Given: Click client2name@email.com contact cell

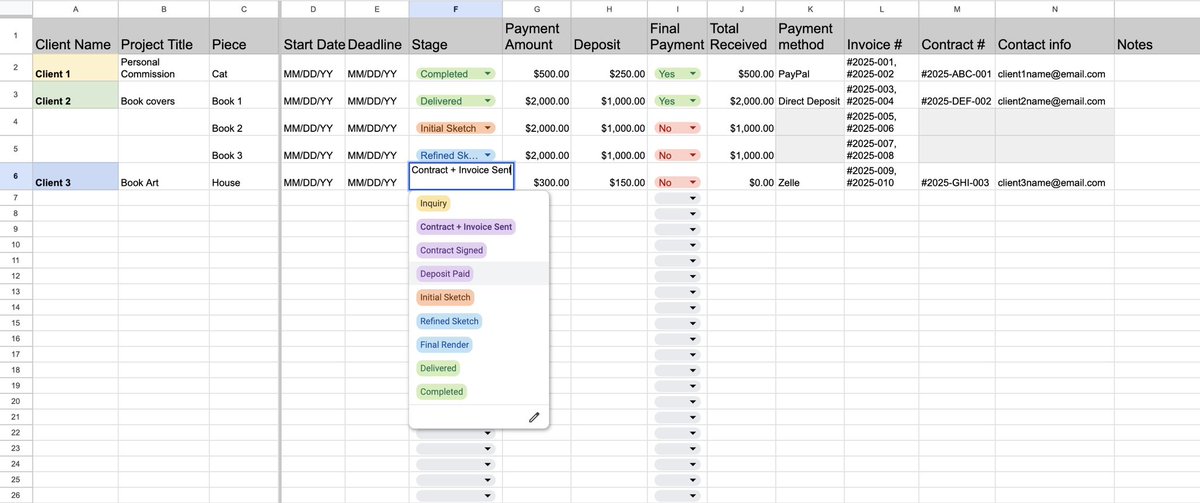Looking at the screenshot, I should (1054, 95).
